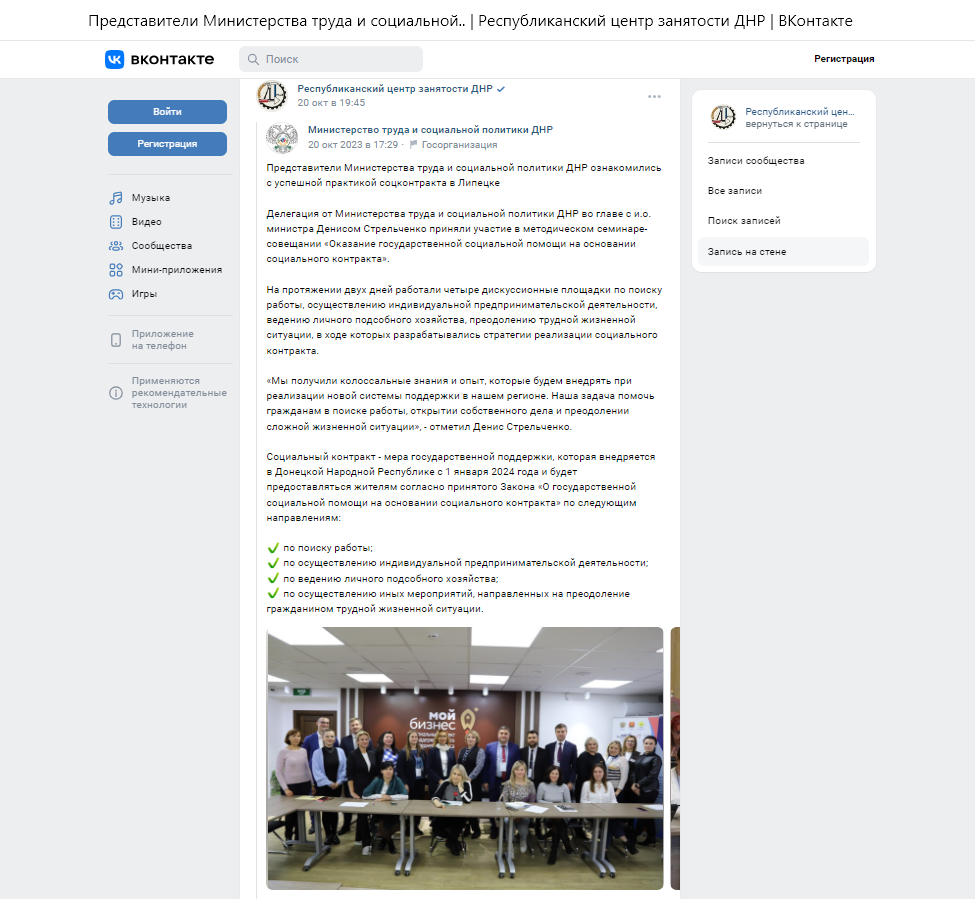Open the Музыка music note icon

click(116, 198)
